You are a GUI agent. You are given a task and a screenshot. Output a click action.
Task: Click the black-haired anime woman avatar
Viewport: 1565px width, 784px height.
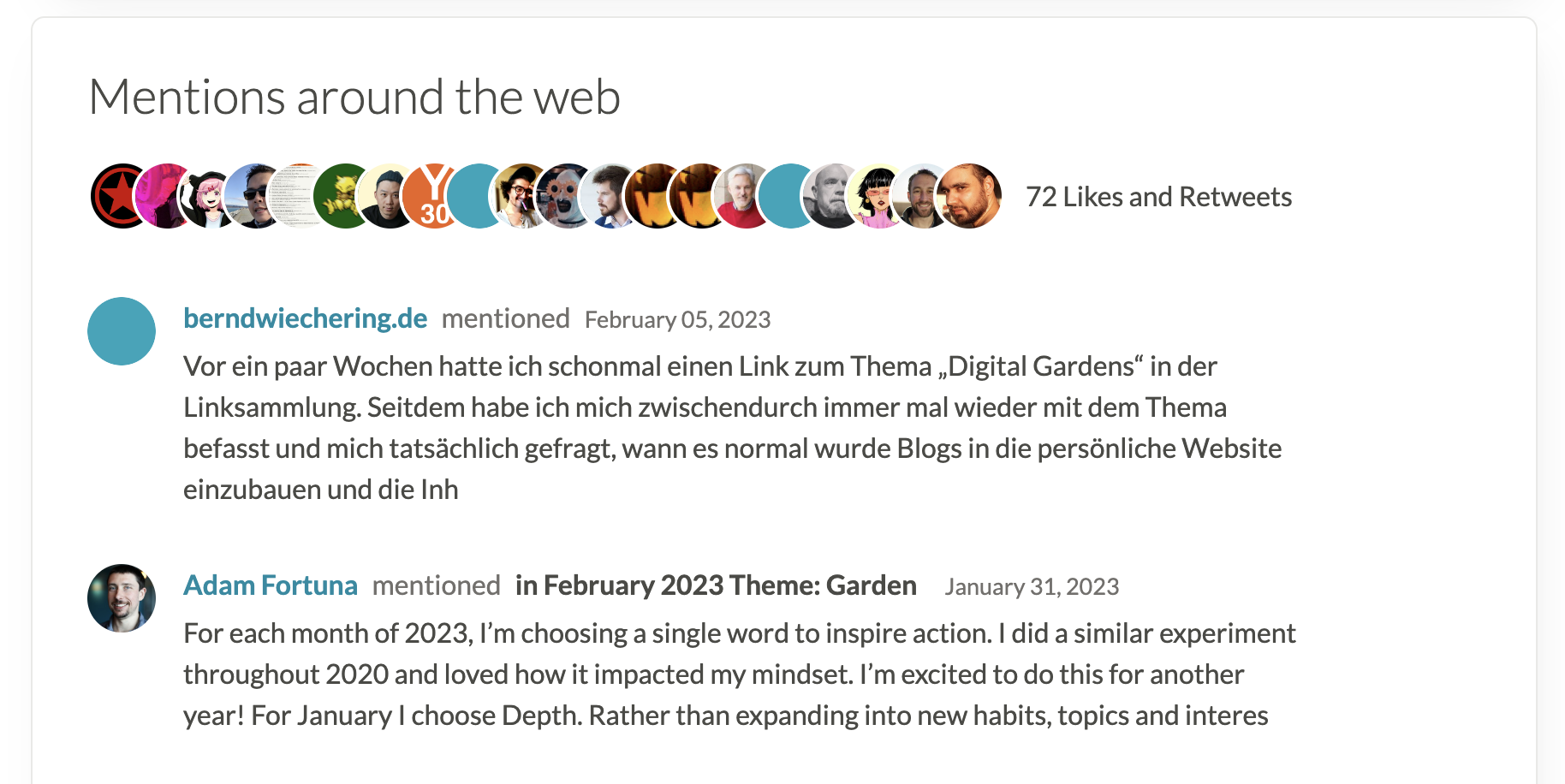click(x=874, y=195)
